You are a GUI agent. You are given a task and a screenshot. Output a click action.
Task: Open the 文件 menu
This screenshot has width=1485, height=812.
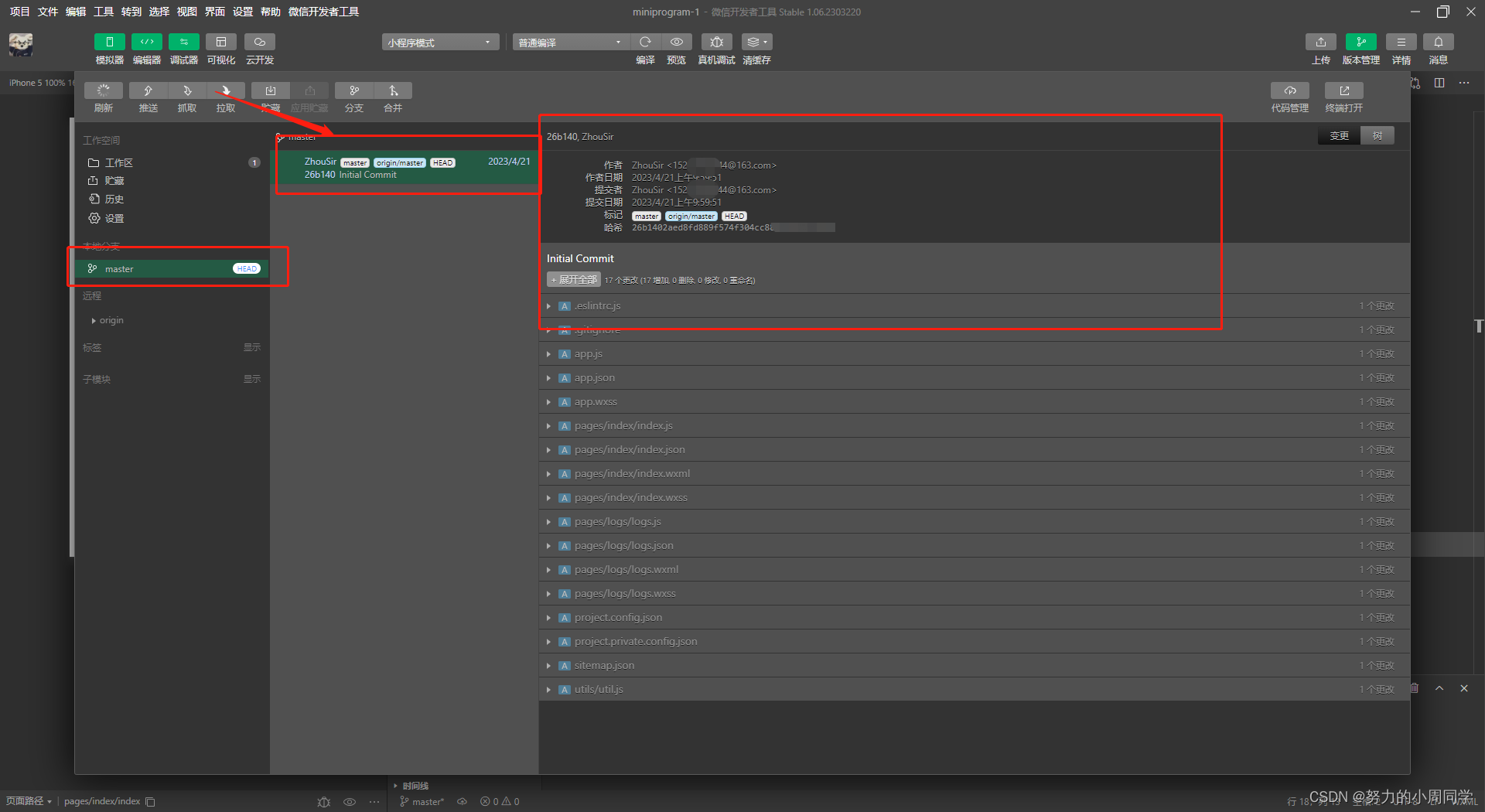(48, 12)
